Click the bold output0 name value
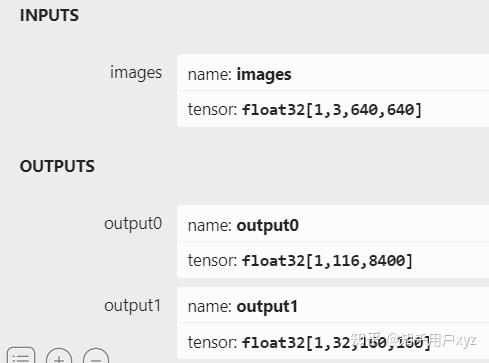Image resolution: width=489 pixels, height=363 pixels. click(x=267, y=226)
